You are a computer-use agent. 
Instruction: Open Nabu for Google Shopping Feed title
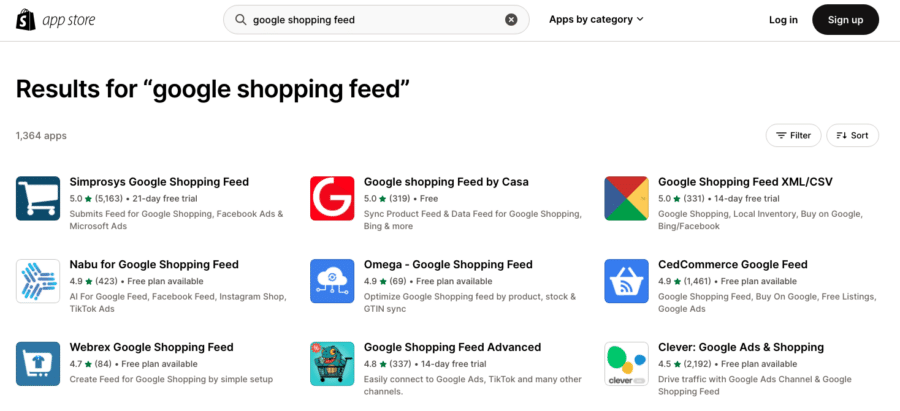pyautogui.click(x=154, y=265)
